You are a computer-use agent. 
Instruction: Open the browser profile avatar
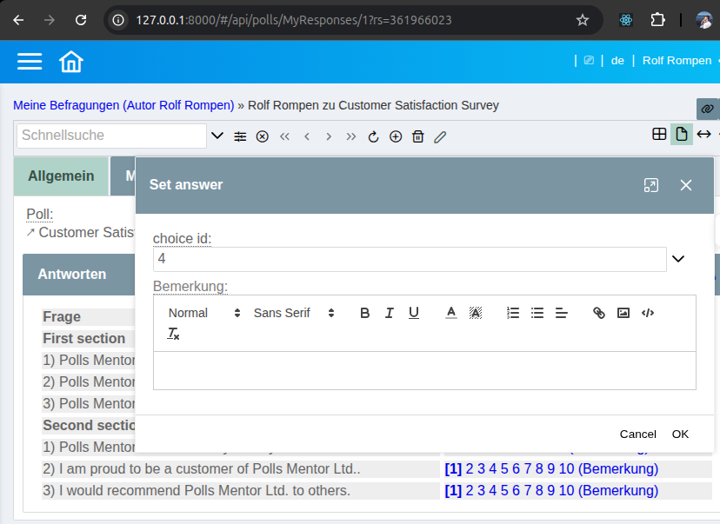tap(703, 20)
